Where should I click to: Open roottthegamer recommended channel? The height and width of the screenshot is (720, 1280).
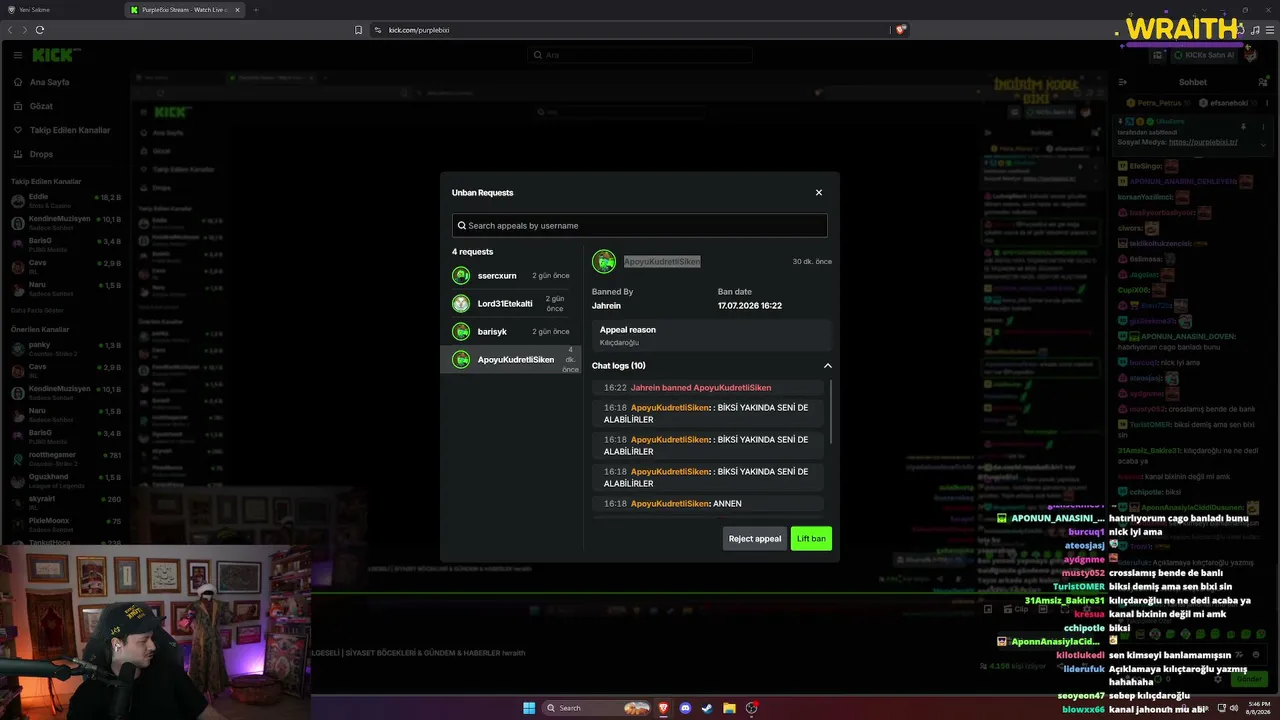tap(66, 457)
